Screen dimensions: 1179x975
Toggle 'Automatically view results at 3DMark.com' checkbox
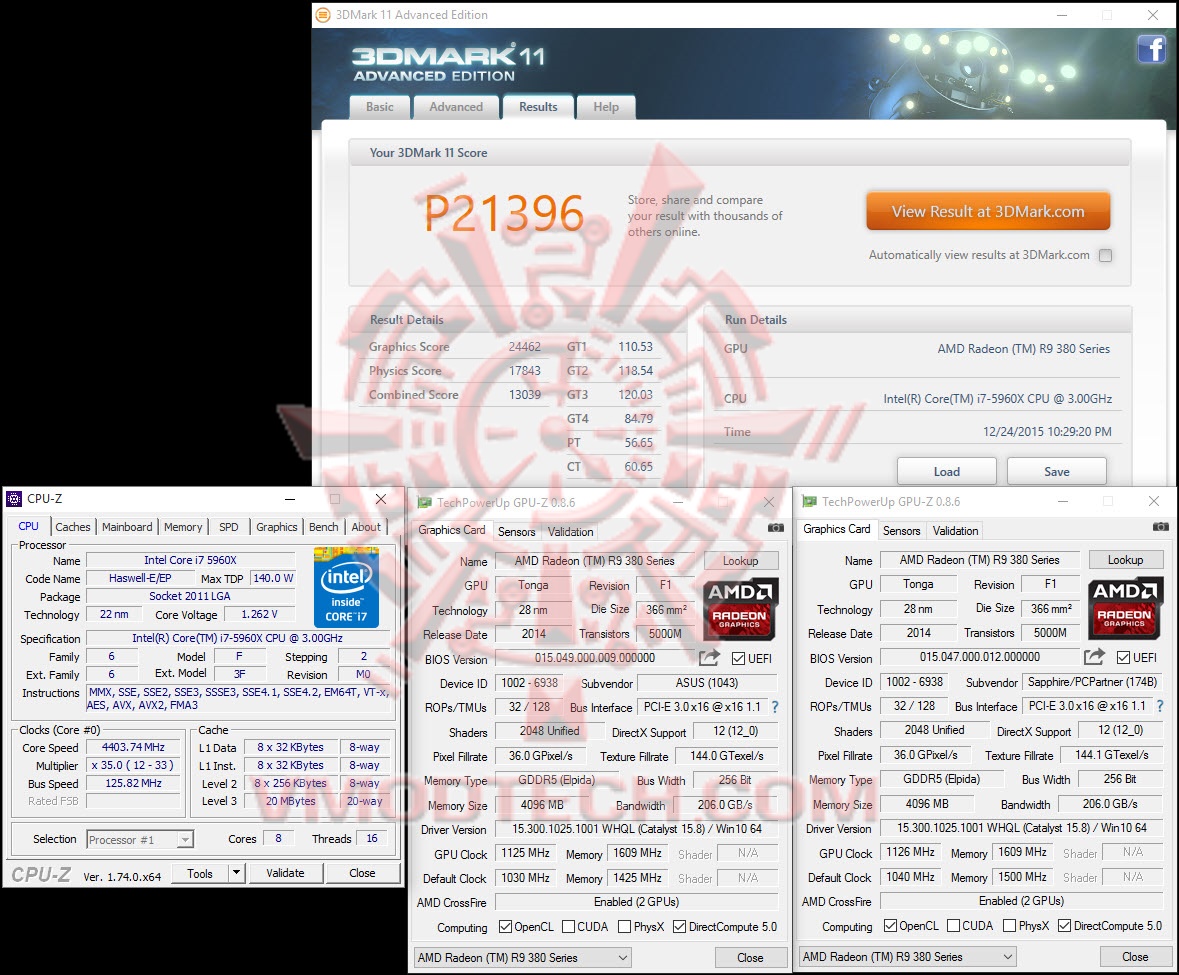coord(1105,256)
